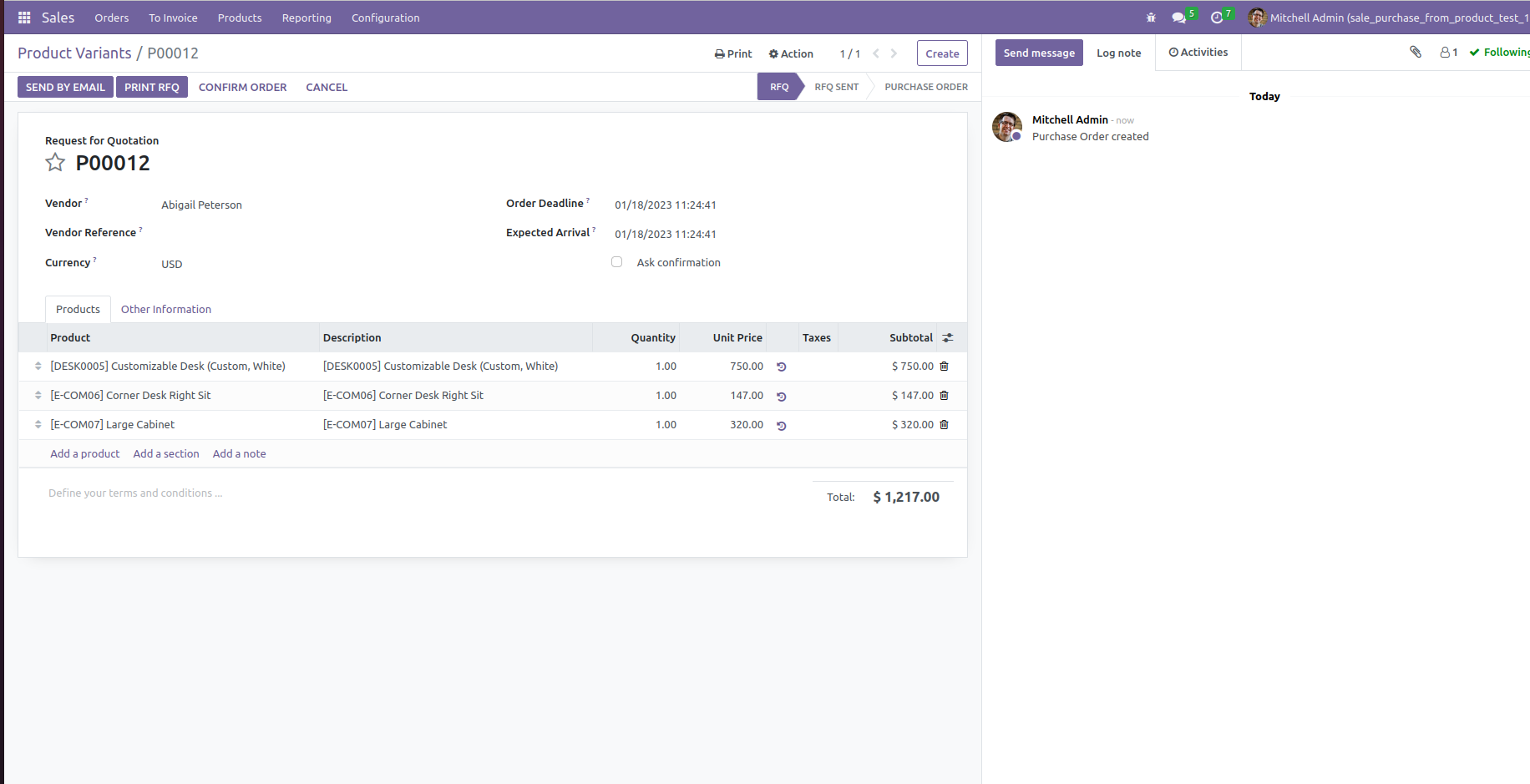Open the conversations chat icon
The height and width of the screenshot is (784, 1530).
(1178, 18)
